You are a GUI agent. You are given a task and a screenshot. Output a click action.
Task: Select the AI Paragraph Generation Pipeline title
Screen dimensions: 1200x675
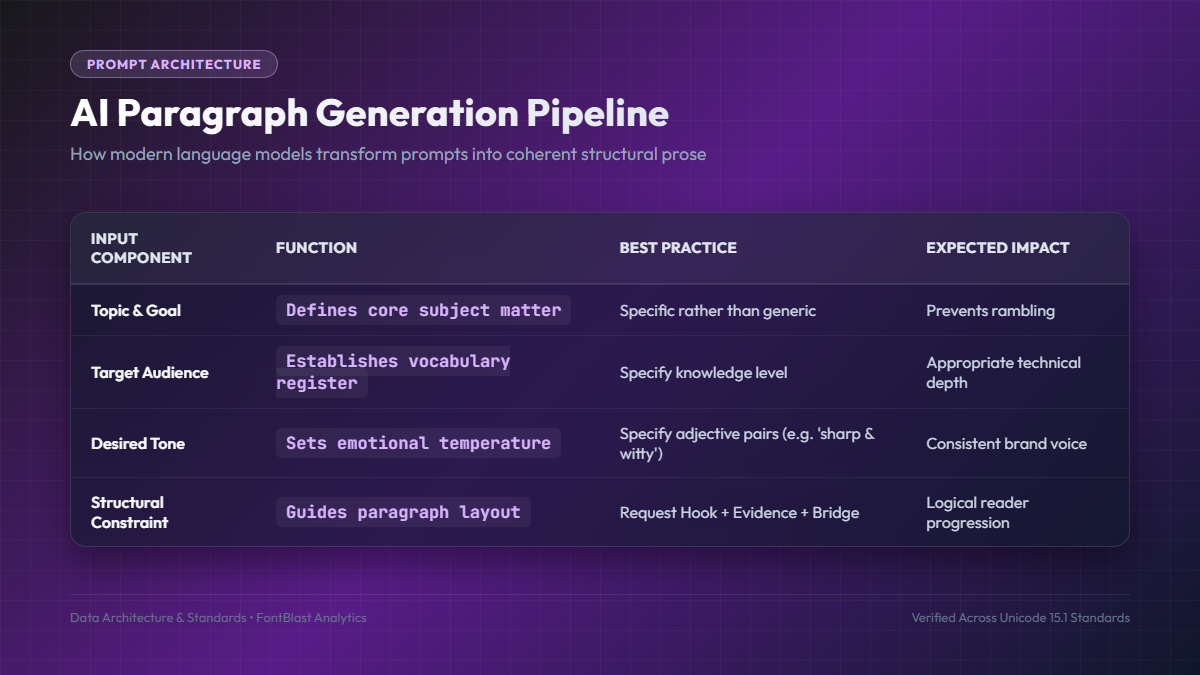(x=369, y=113)
